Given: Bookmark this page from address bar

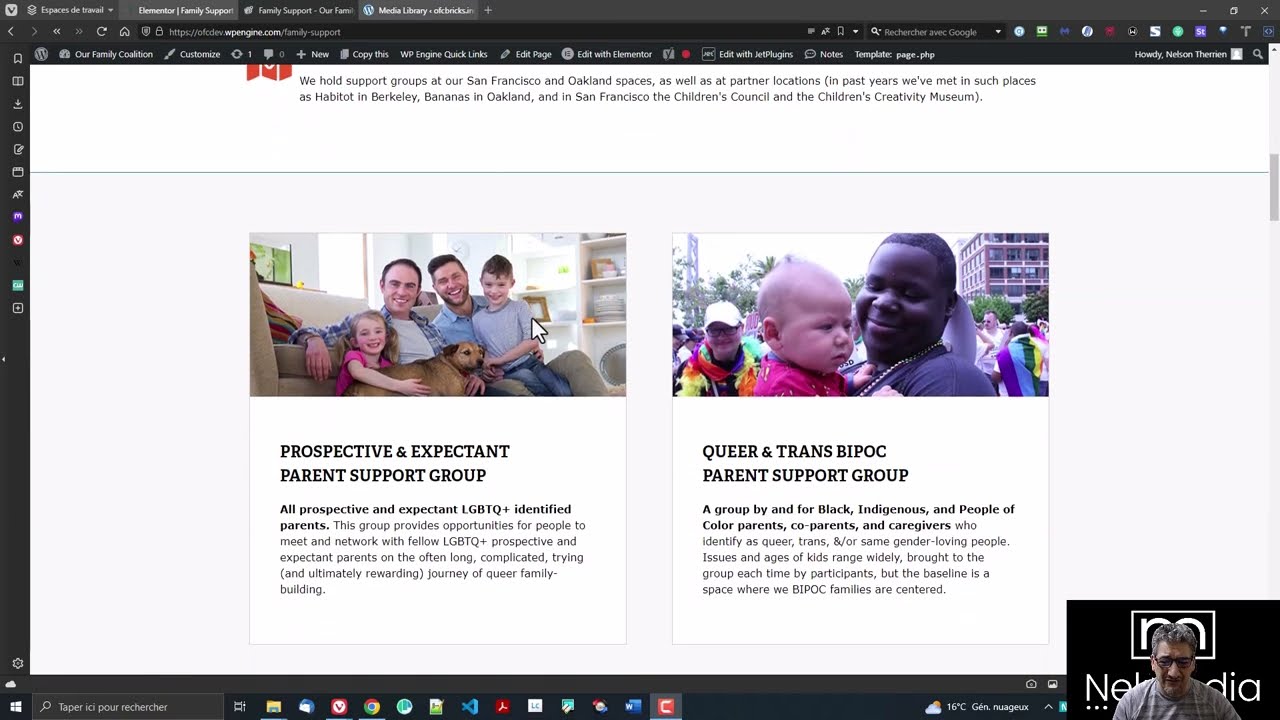Looking at the screenshot, I should 841,32.
